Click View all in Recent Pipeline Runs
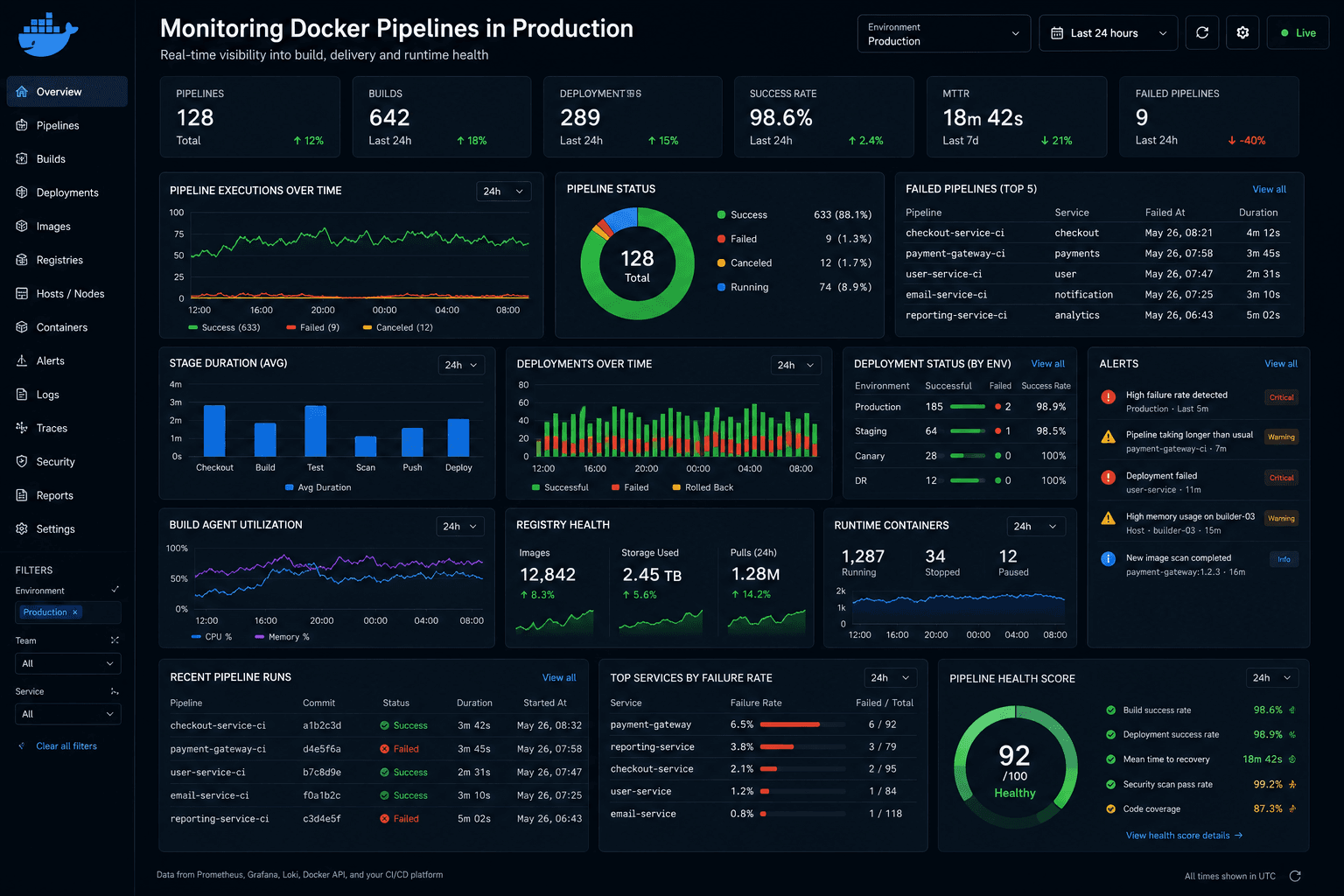1344x896 pixels. [x=559, y=678]
